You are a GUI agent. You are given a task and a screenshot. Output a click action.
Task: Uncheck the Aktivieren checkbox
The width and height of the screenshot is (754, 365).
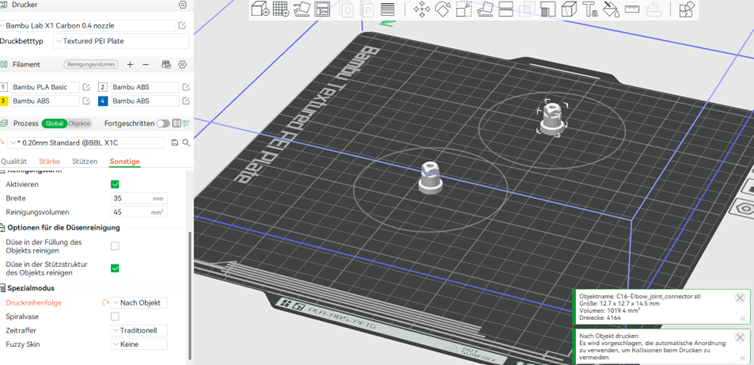115,184
